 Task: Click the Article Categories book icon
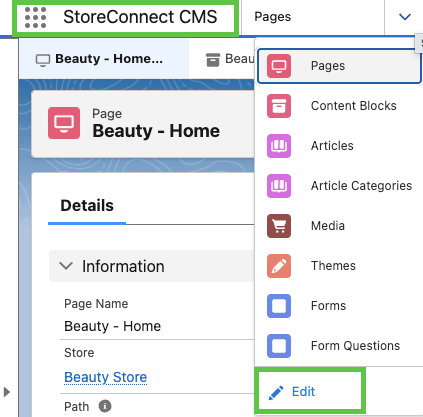point(279,186)
